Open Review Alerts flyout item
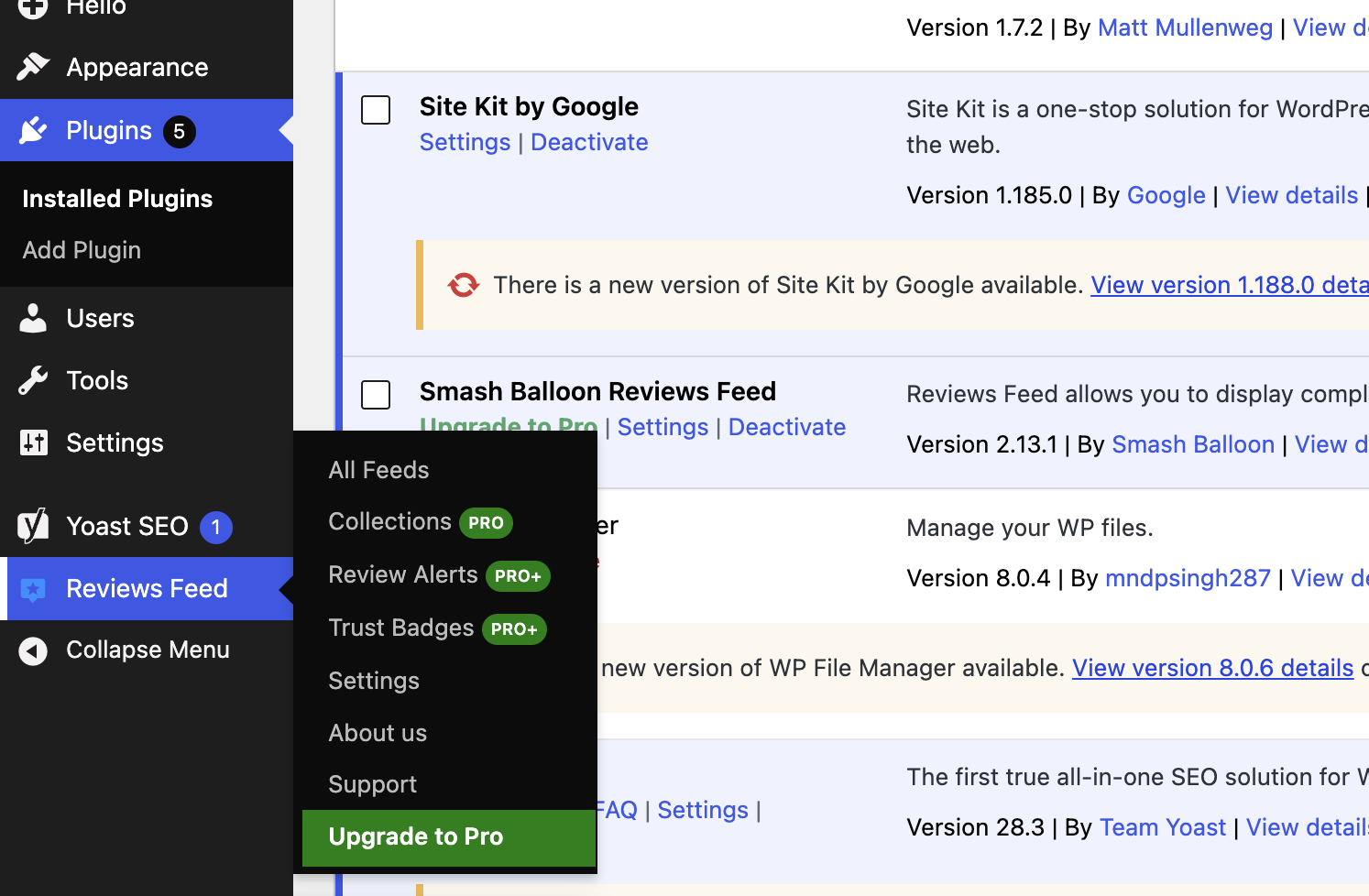This screenshot has width=1369, height=896. coord(403,574)
